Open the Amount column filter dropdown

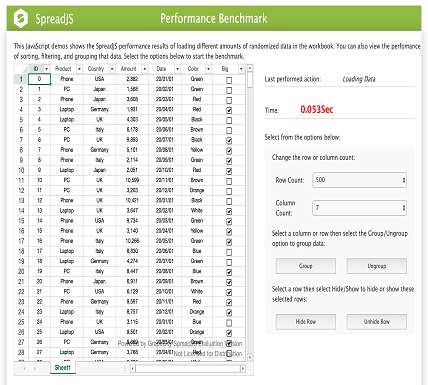point(145,69)
